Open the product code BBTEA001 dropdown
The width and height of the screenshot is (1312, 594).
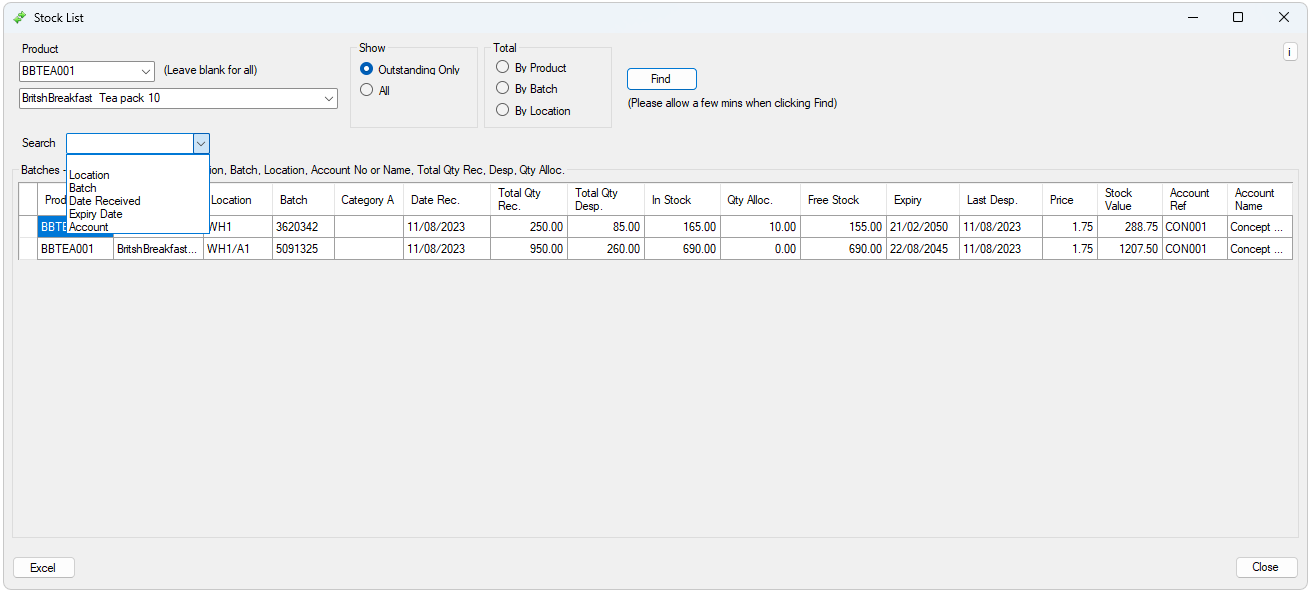(146, 71)
